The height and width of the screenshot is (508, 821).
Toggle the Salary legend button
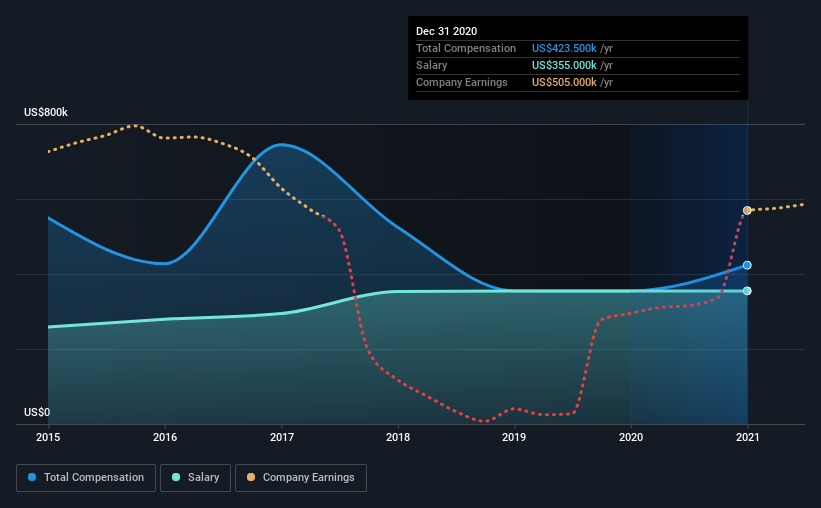[195, 478]
